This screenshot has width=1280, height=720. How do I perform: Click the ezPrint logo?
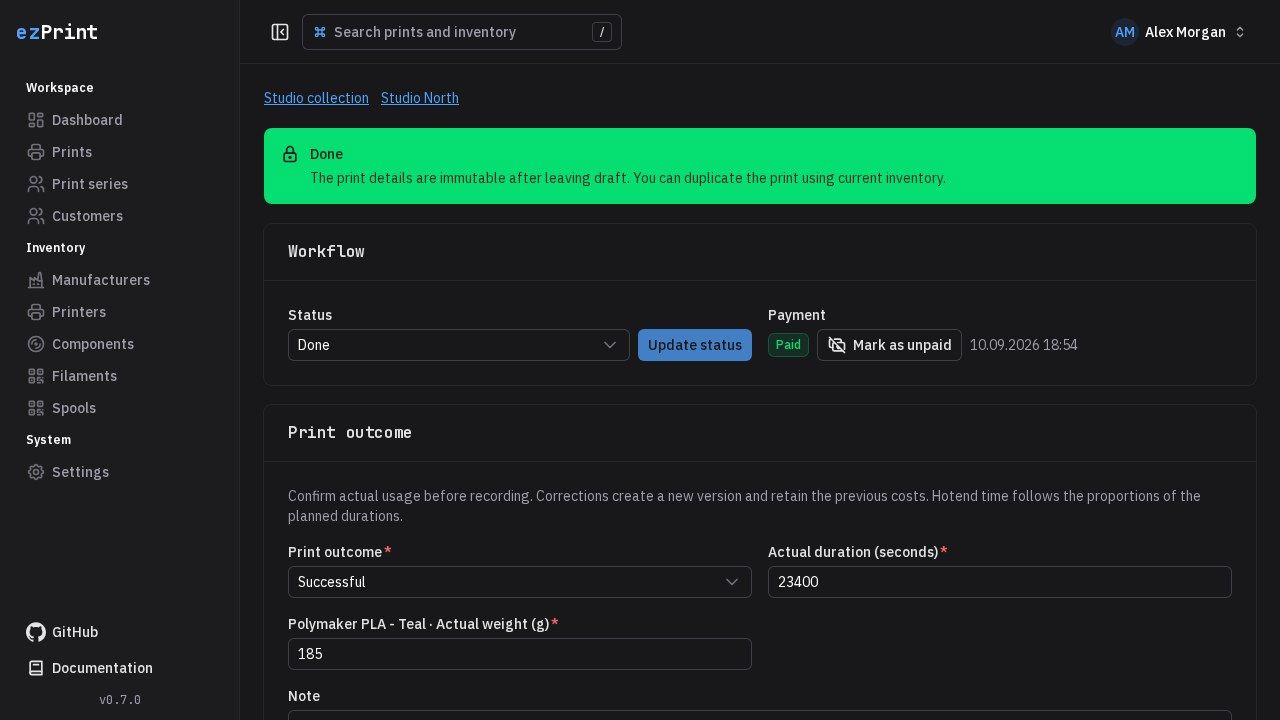click(57, 32)
